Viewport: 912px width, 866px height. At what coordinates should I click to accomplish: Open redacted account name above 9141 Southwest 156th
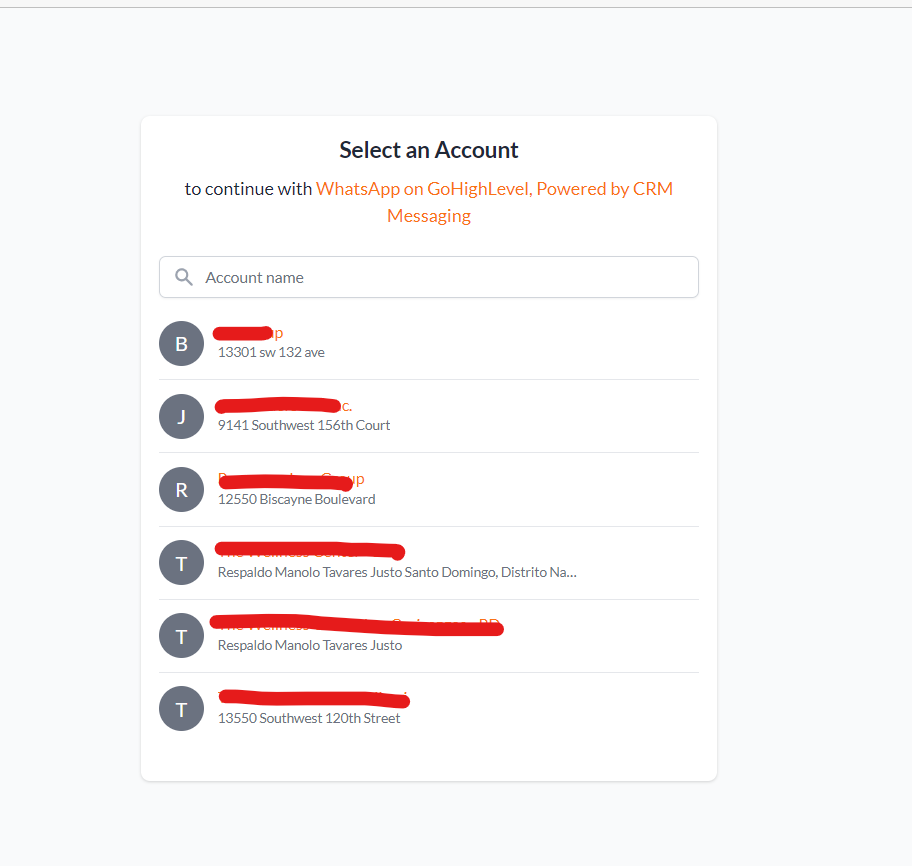[x=284, y=405]
